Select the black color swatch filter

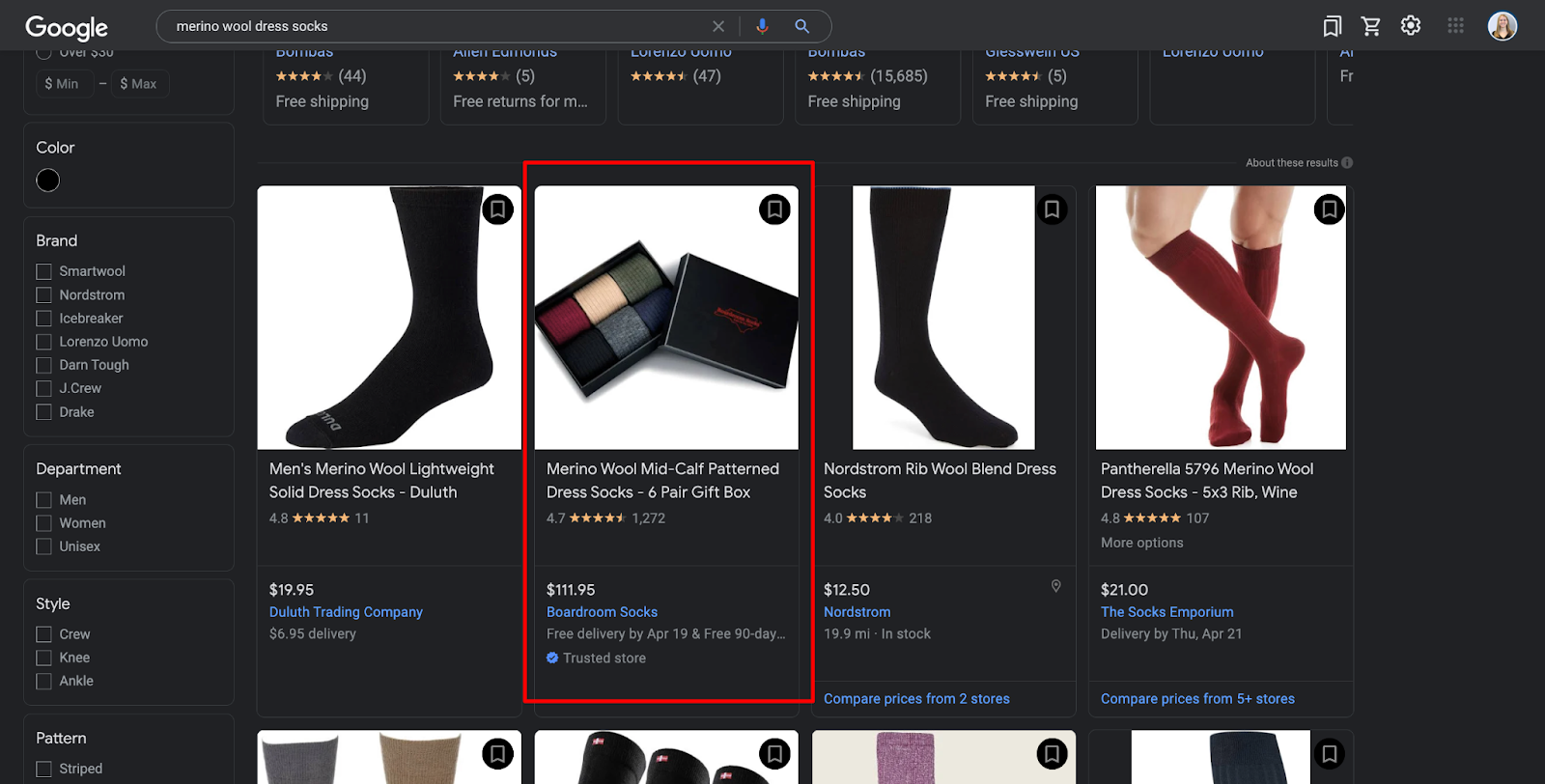[x=47, y=181]
